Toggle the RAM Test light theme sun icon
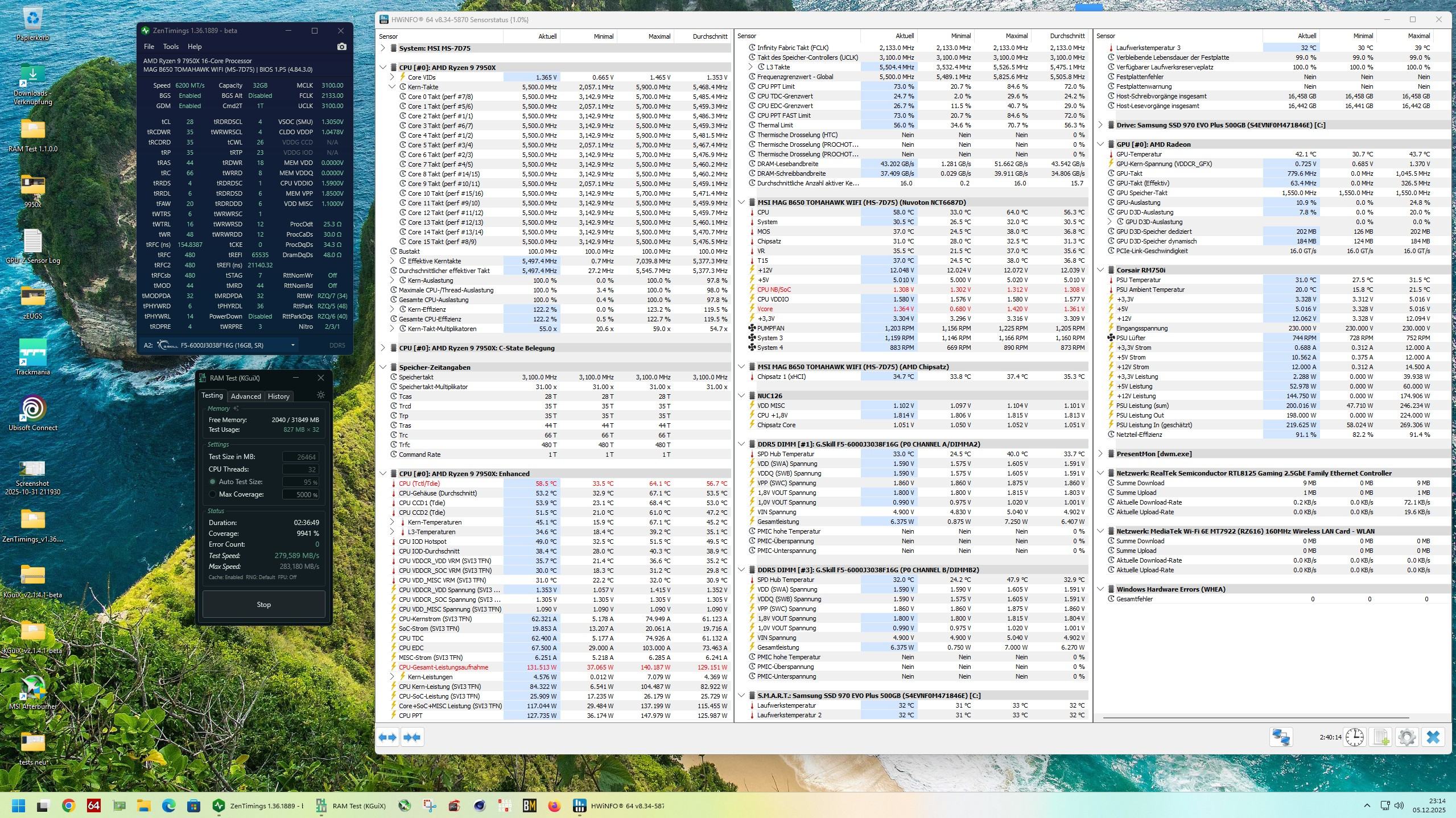The width and height of the screenshot is (1456, 818). pyautogui.click(x=321, y=395)
